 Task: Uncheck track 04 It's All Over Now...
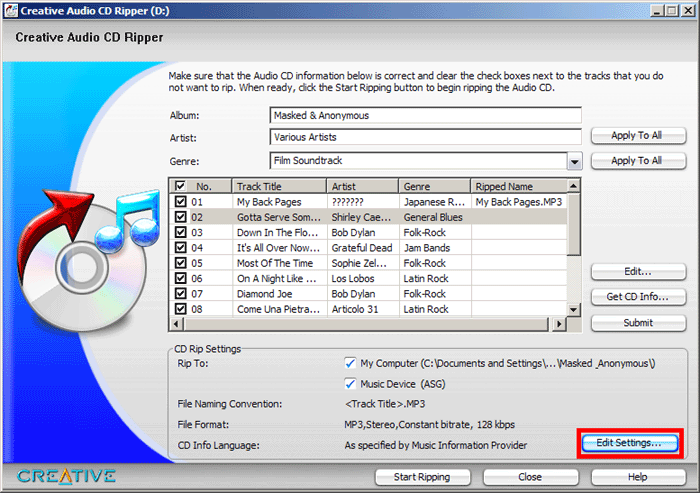tap(180, 247)
